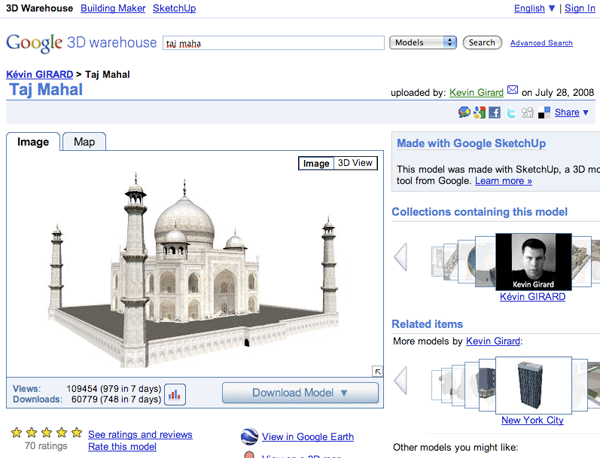Screen dimensions: 600x458
Task: Click the Made with Google SketchUp heading
Action: coord(471,143)
